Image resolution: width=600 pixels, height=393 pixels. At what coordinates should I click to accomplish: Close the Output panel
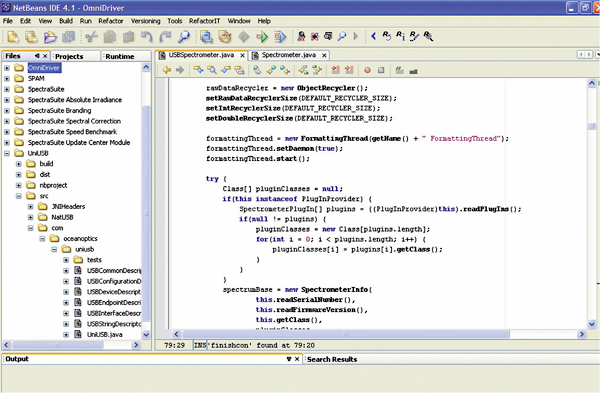point(297,359)
